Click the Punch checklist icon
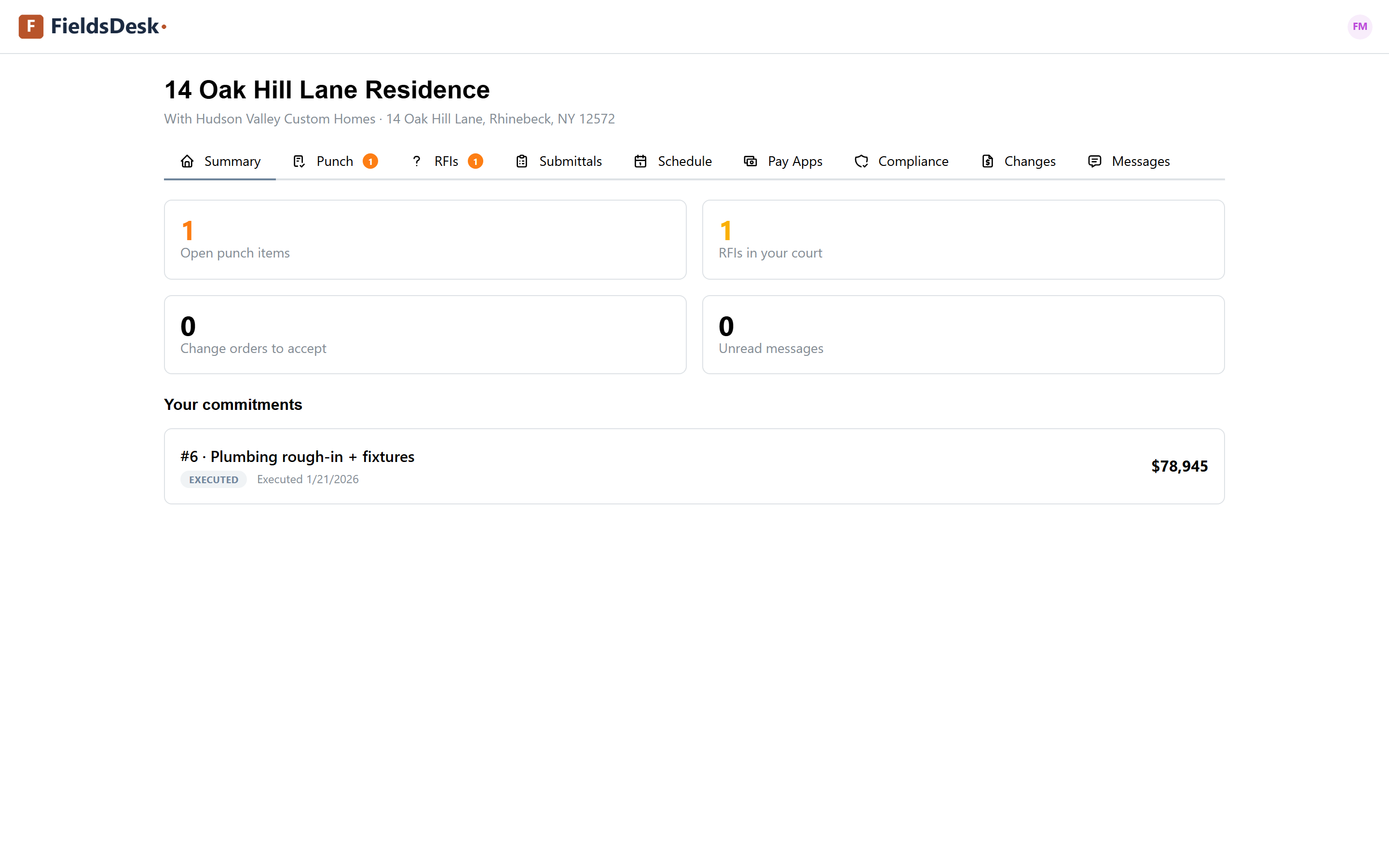 pos(299,162)
